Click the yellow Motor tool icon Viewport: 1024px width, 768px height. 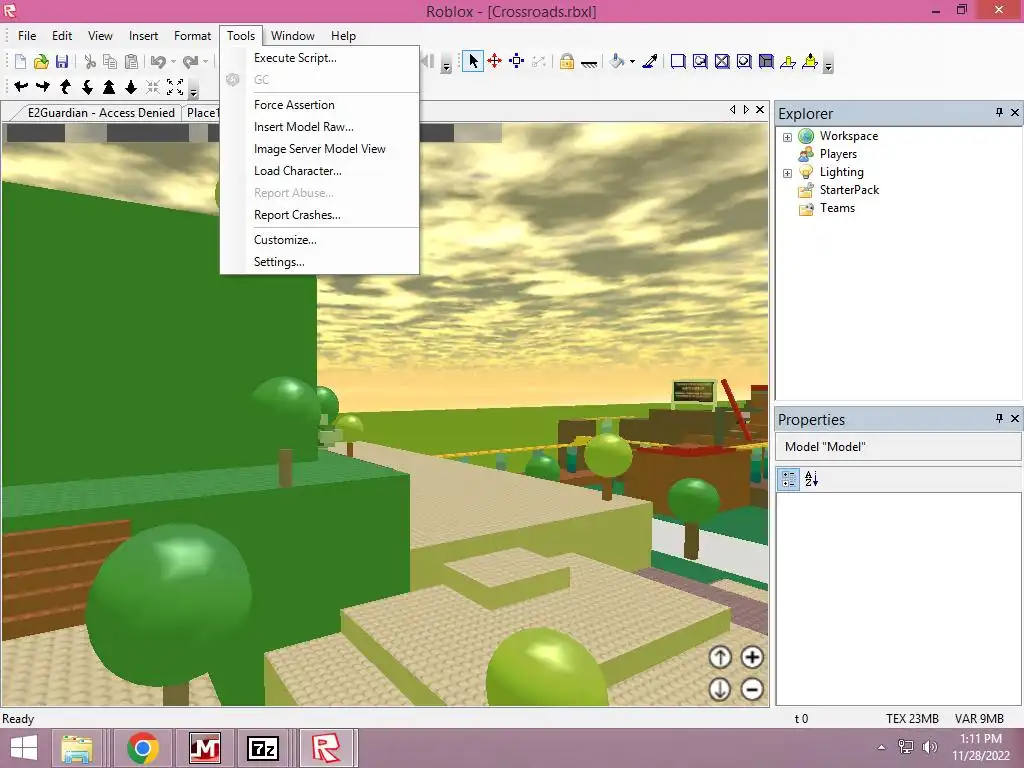(810, 61)
